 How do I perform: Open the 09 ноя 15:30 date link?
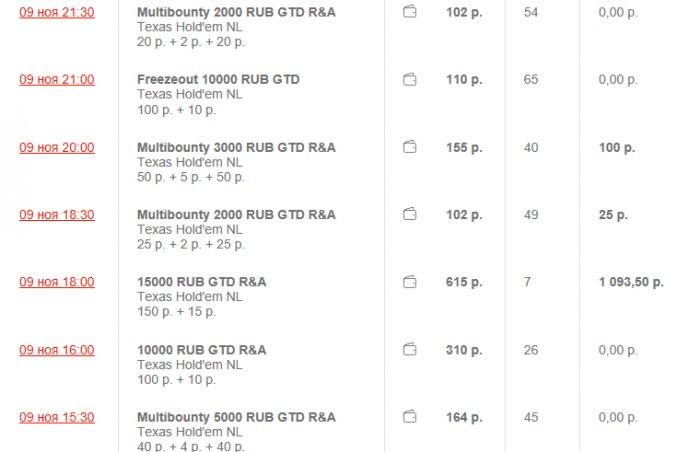tap(57, 417)
